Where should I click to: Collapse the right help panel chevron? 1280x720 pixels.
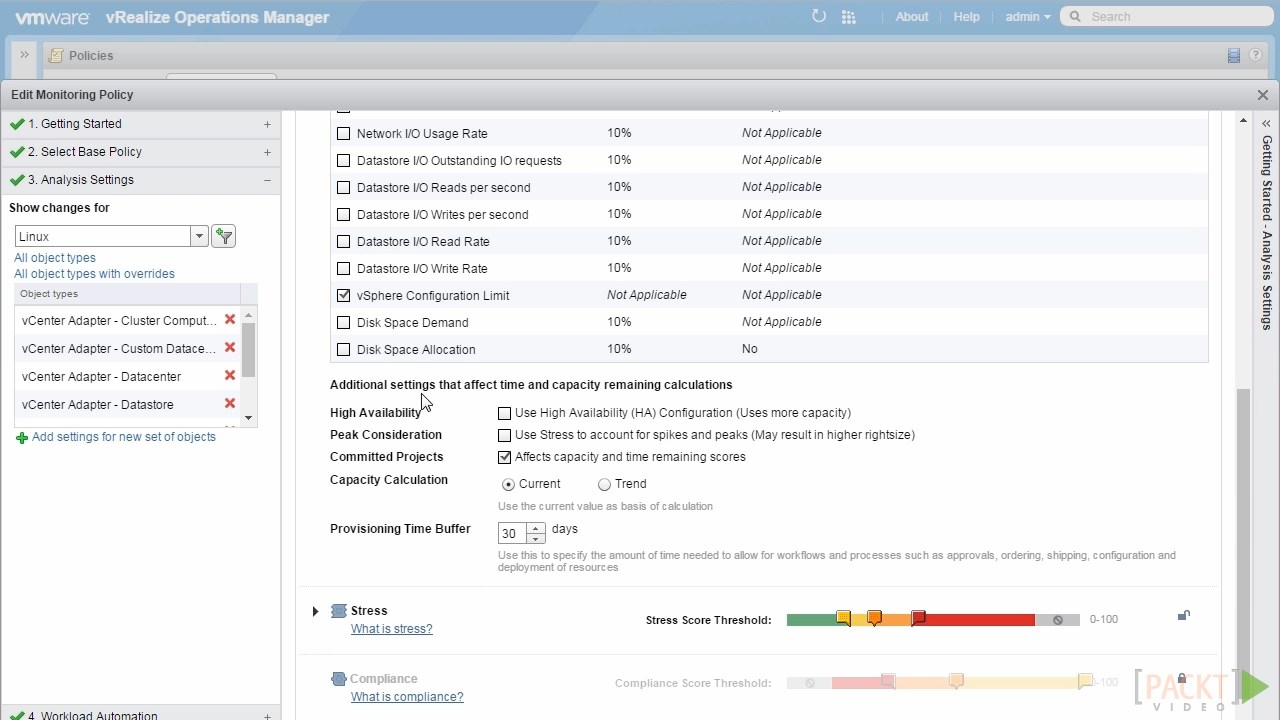(1266, 124)
